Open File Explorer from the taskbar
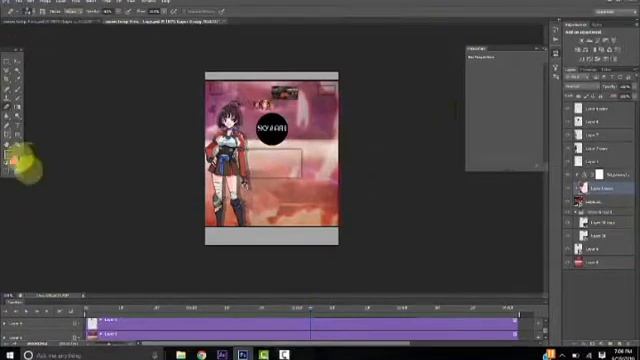This screenshot has width=640, height=360. pyautogui.click(x=181, y=355)
